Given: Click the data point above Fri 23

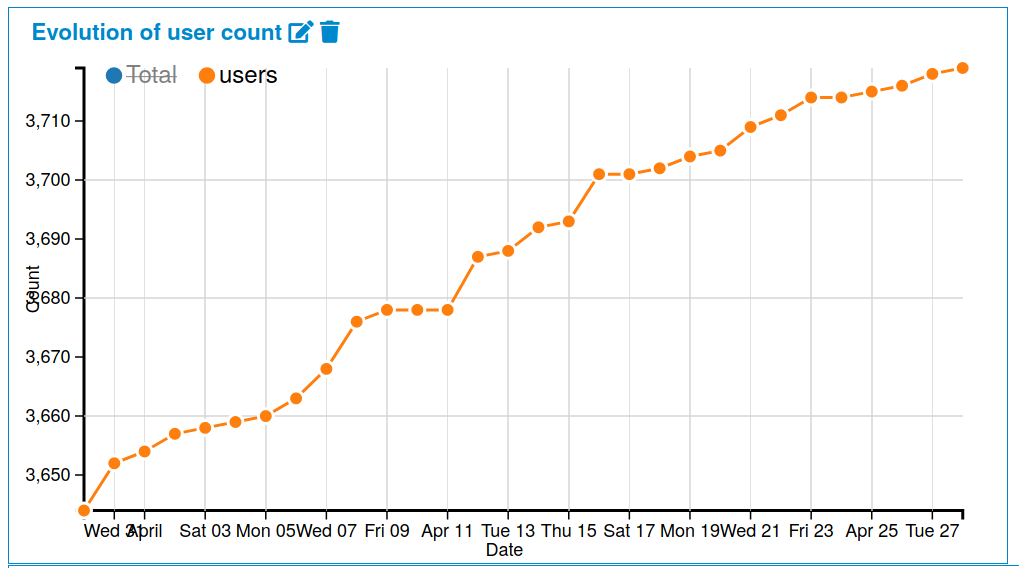Looking at the screenshot, I should pyautogui.click(x=811, y=98).
